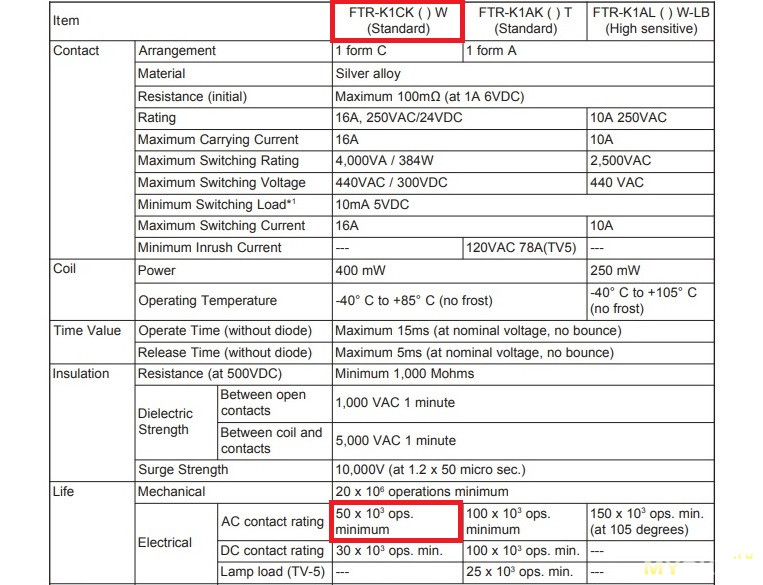
Task: Click the 'Electrical' label
Action: click(x=176, y=543)
